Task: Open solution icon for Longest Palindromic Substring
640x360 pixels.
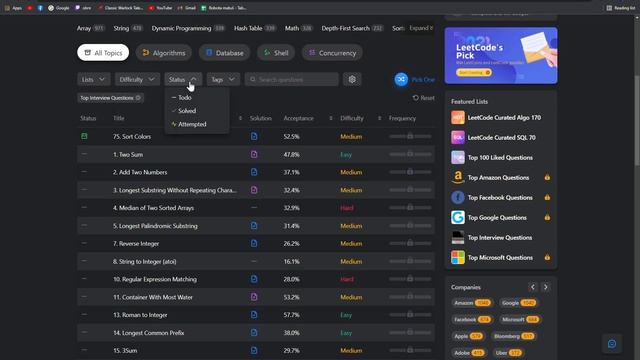Action: pos(254,226)
